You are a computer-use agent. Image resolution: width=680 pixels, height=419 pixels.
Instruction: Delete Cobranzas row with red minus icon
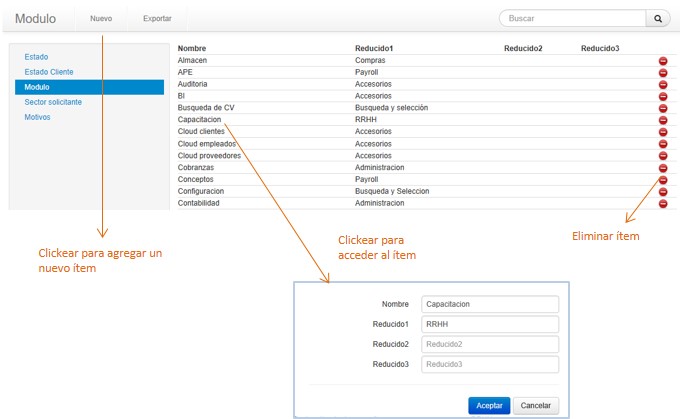662,167
